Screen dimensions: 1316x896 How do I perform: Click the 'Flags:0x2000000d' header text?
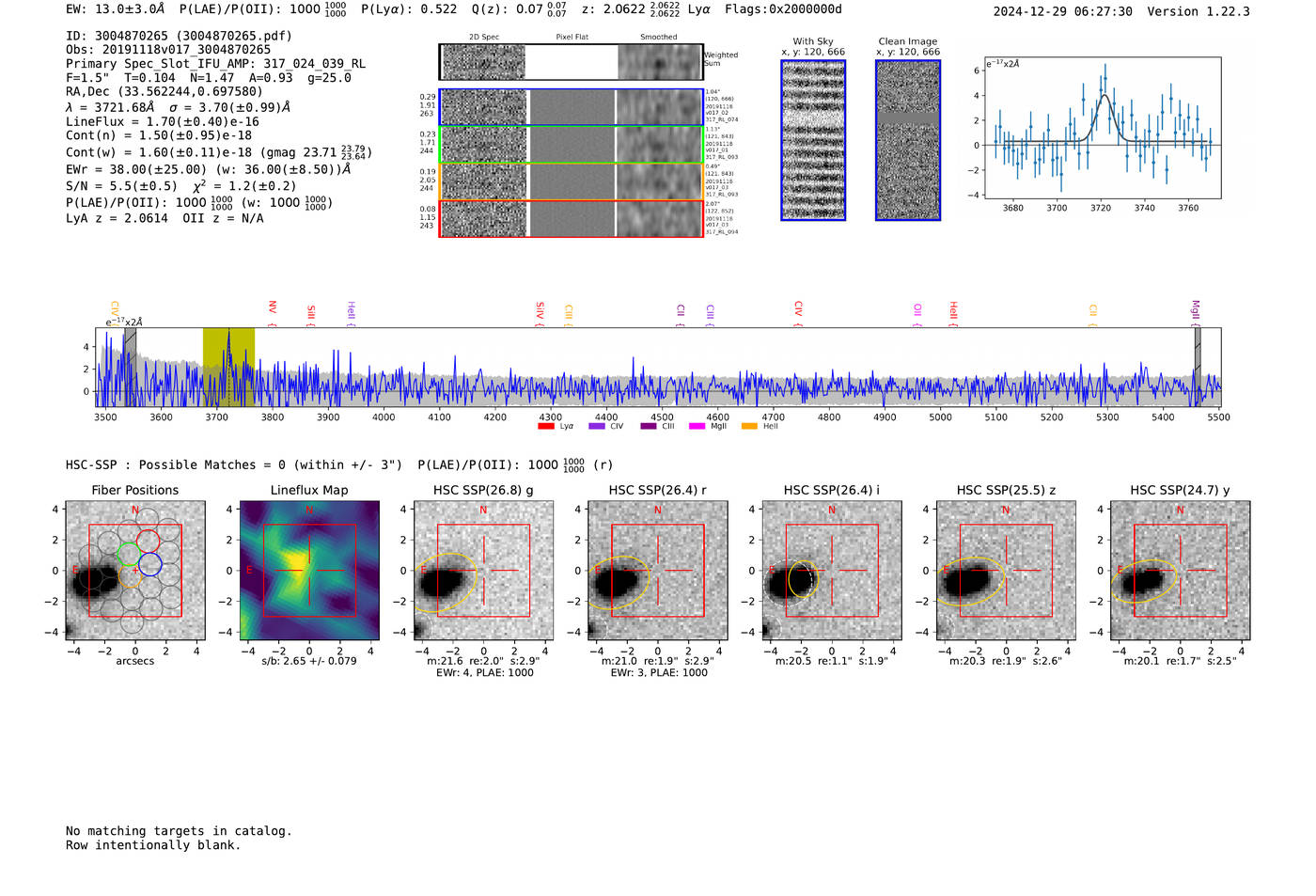tap(783, 9)
